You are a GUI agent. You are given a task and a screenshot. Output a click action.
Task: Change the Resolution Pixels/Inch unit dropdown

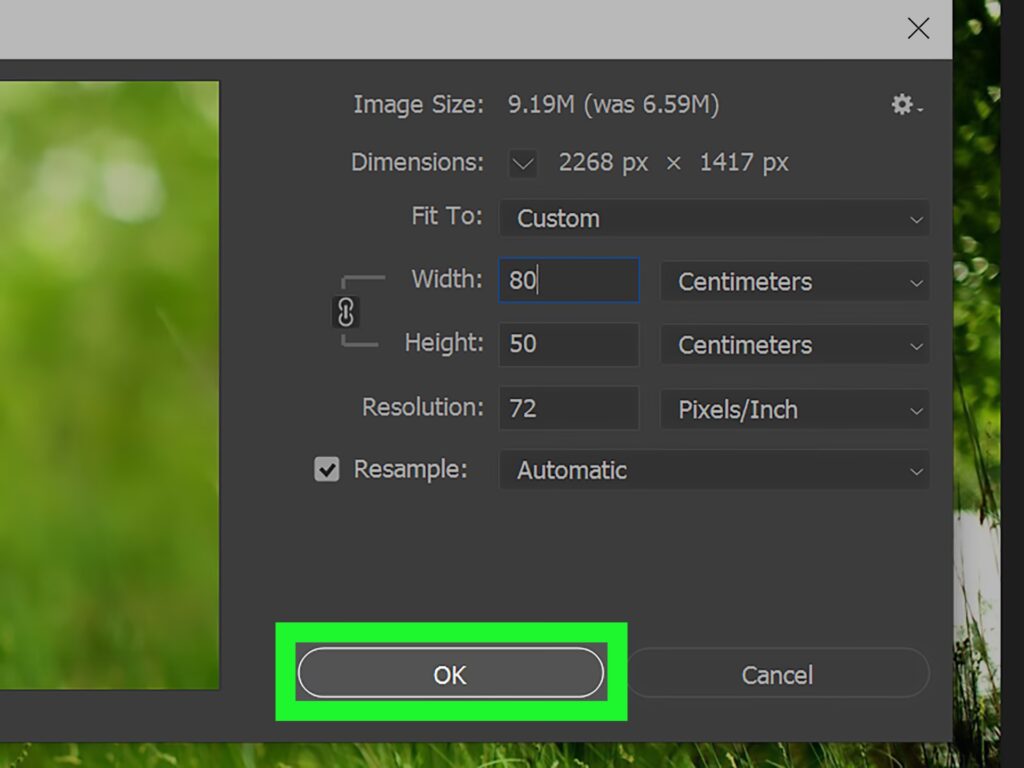794,410
